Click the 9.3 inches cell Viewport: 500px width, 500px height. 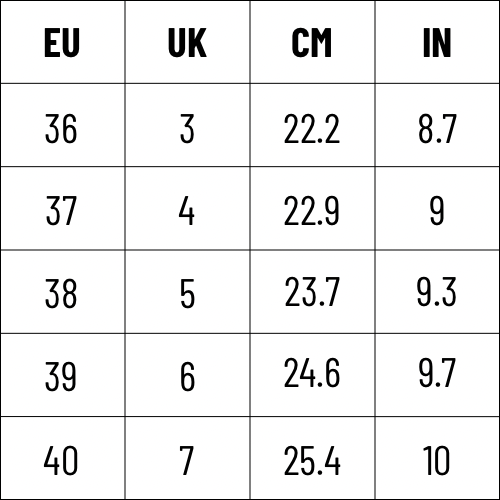pyautogui.click(x=437, y=292)
